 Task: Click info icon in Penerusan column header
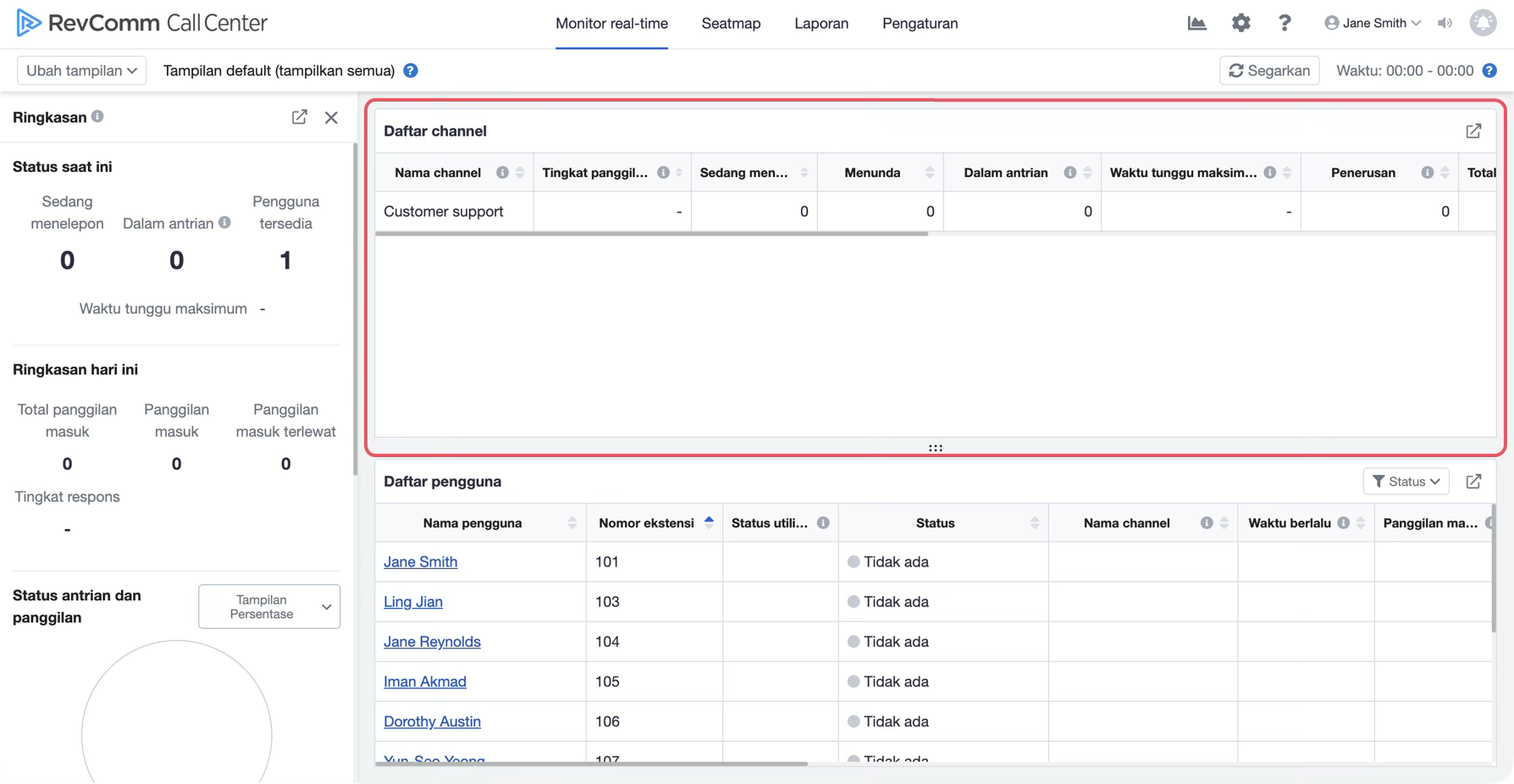click(x=1428, y=173)
